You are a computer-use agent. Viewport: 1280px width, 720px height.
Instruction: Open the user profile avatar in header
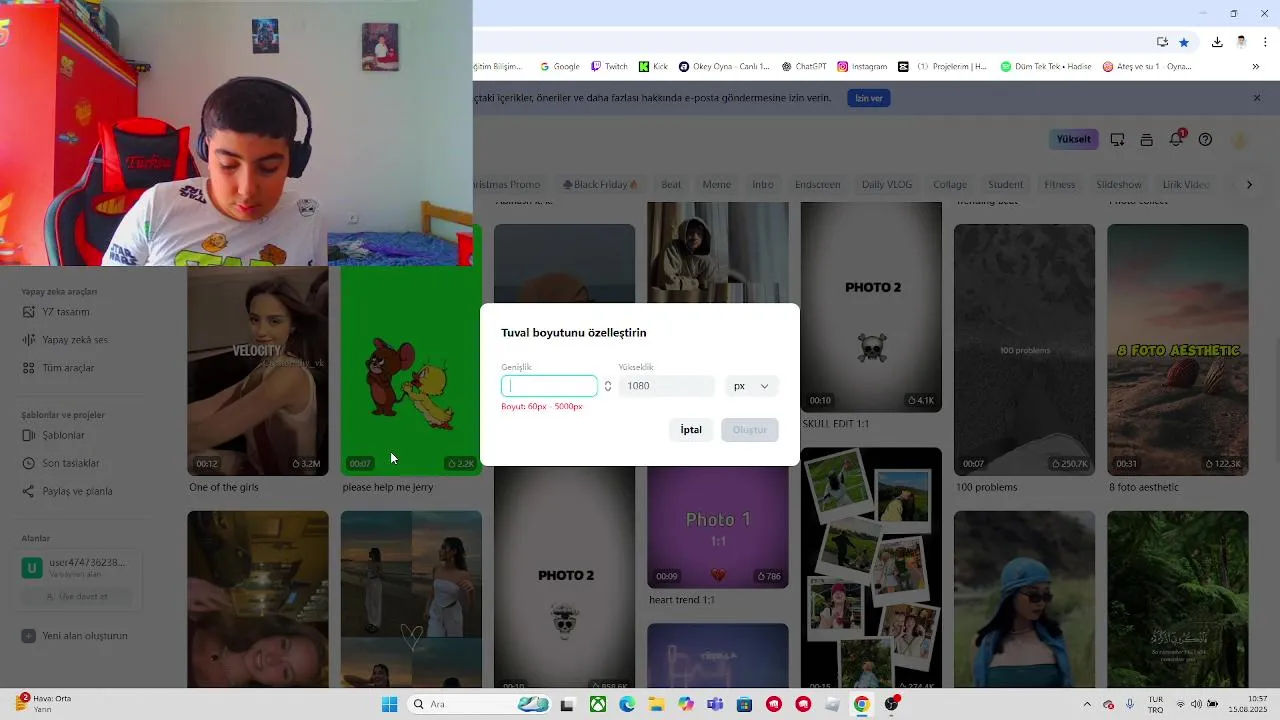point(1240,140)
